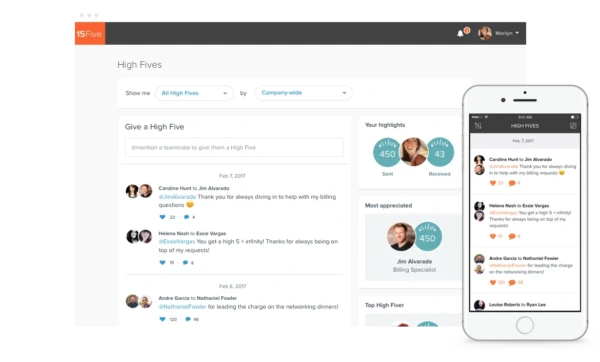Click Helena Nash's avatar in the feed
The image size is (600, 362).
coord(132,236)
